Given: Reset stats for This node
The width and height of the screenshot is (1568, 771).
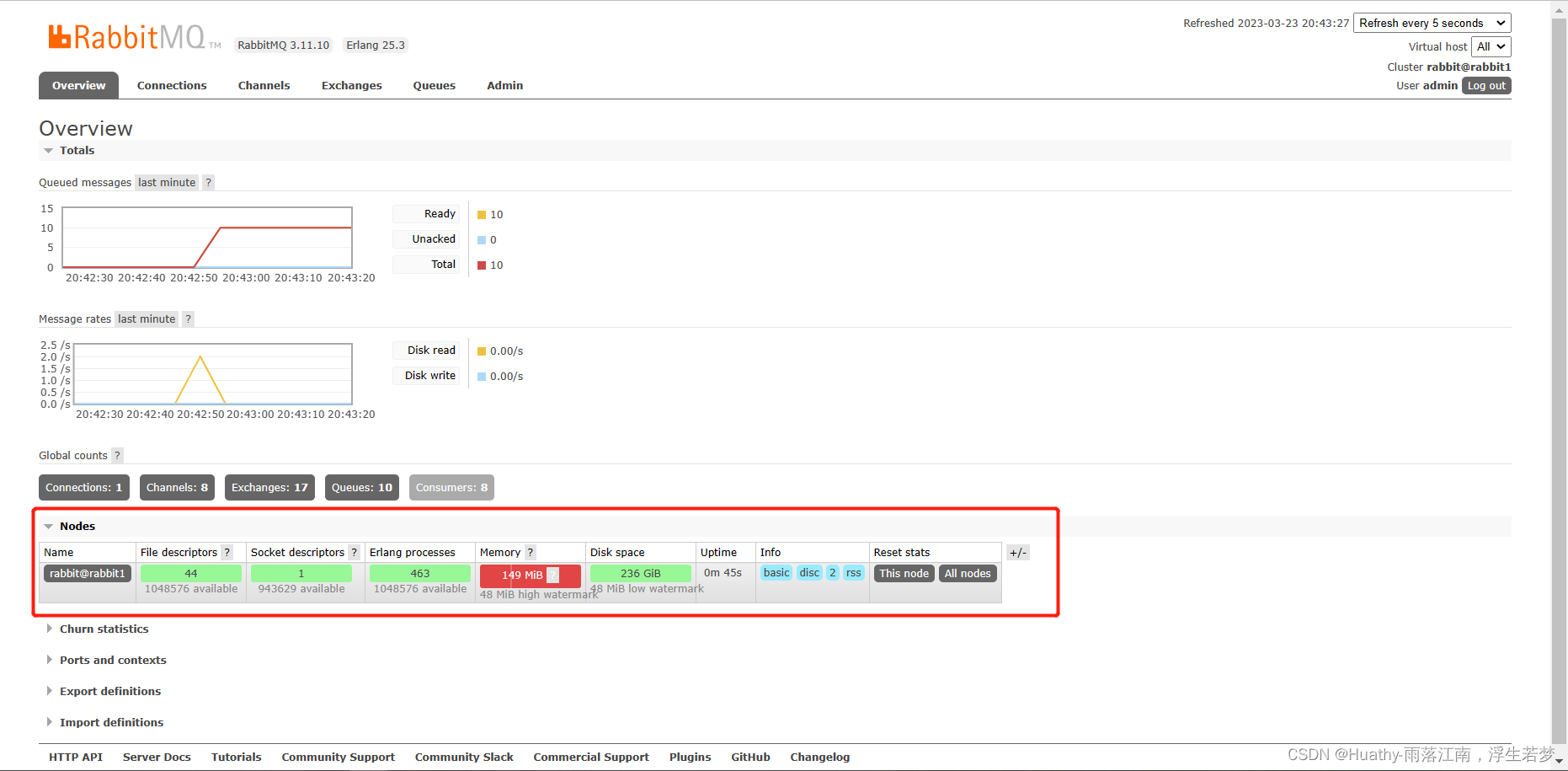Looking at the screenshot, I should (x=904, y=574).
